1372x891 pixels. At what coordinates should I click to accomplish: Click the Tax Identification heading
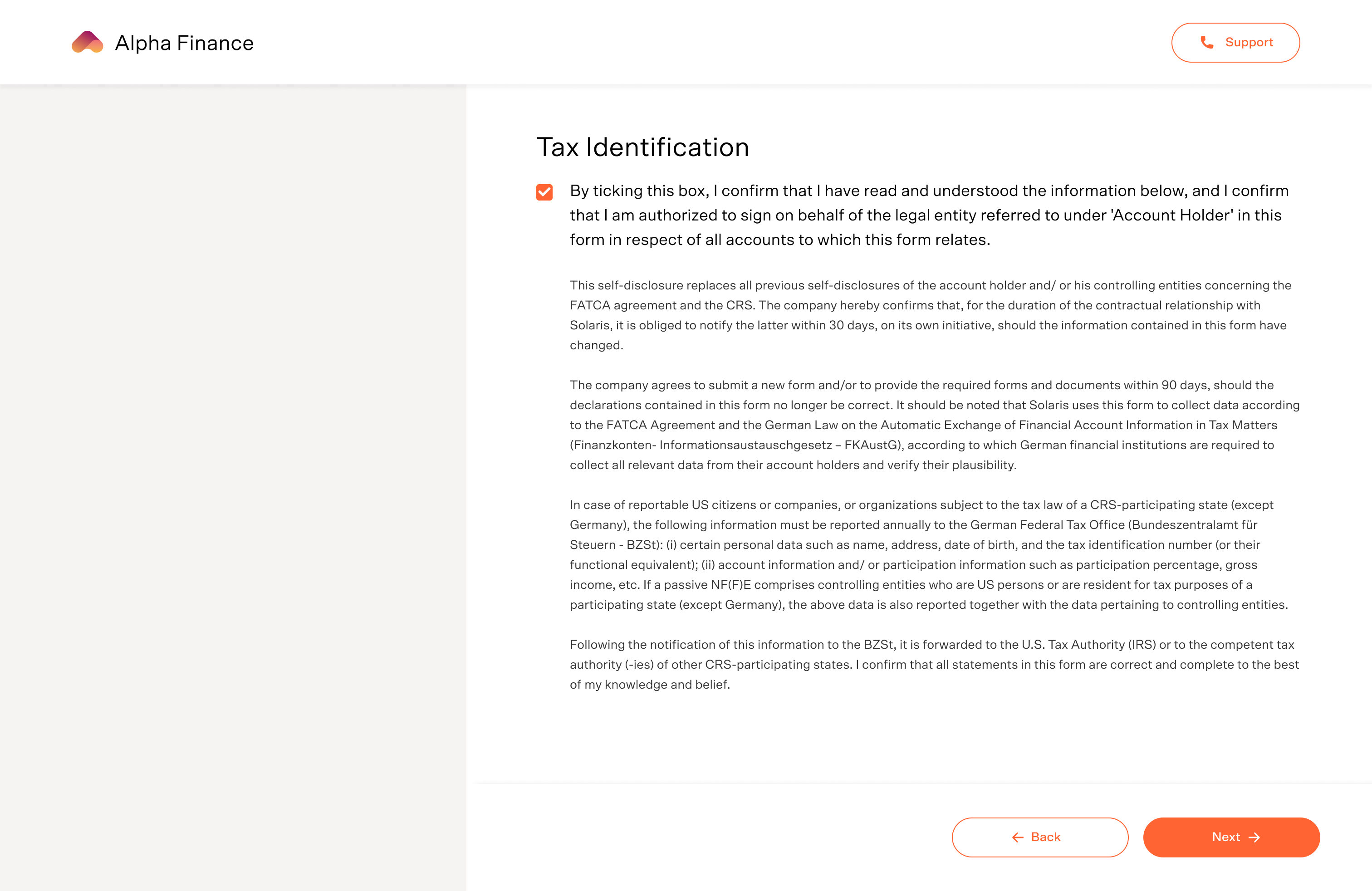coord(642,147)
